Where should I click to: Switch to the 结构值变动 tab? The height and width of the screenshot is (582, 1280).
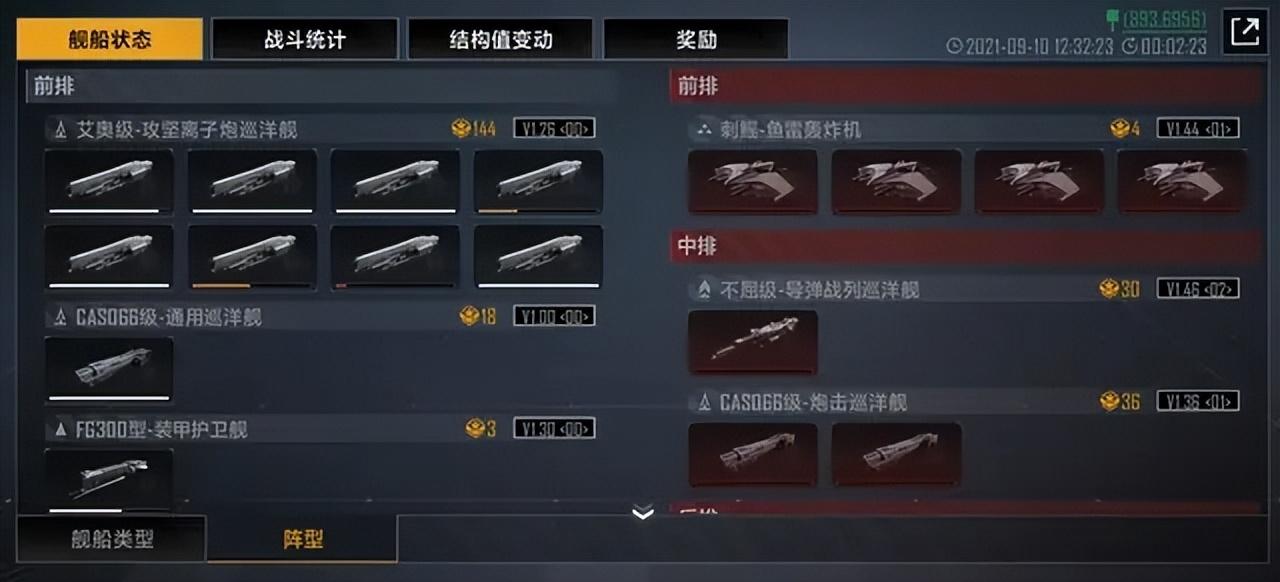(x=500, y=39)
